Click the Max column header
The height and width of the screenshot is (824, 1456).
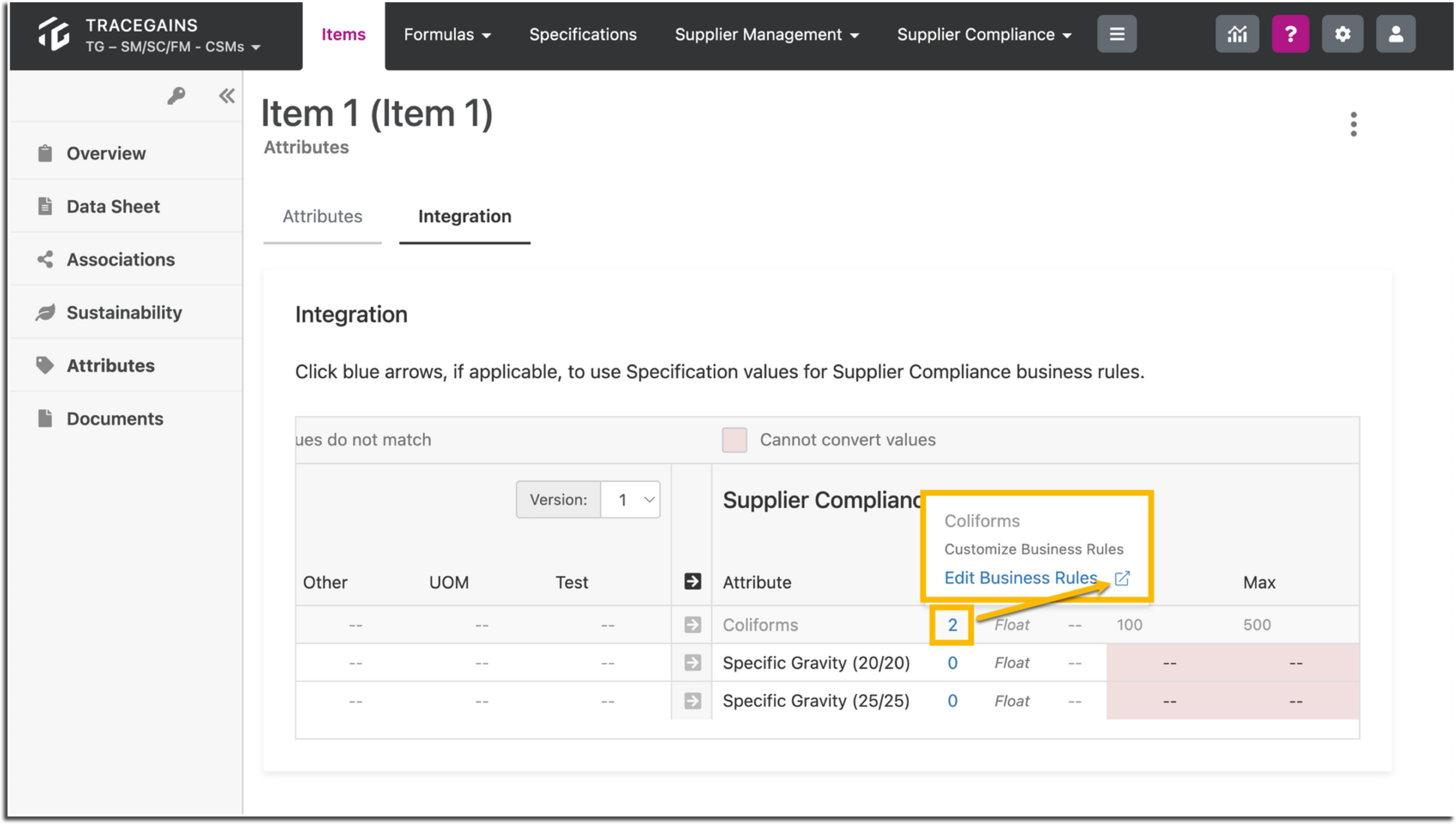(x=1259, y=582)
